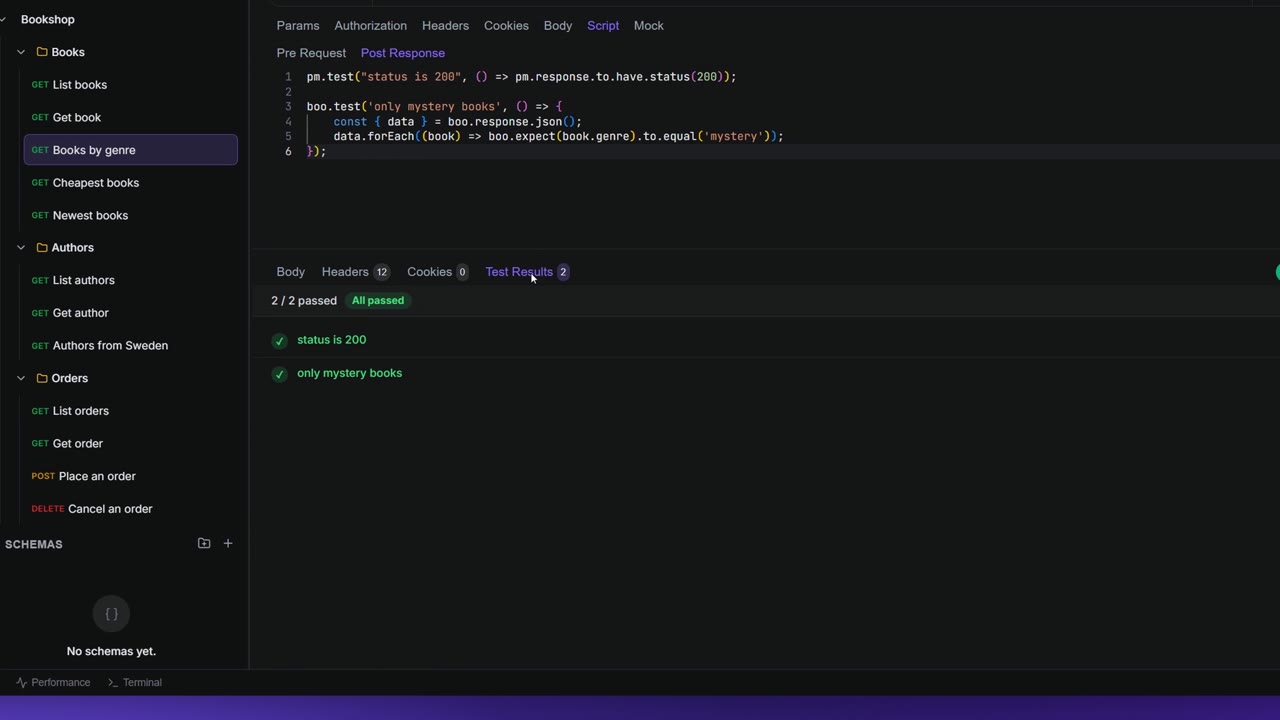Click the script line starting with 'data.forEach'

[x=558, y=136]
